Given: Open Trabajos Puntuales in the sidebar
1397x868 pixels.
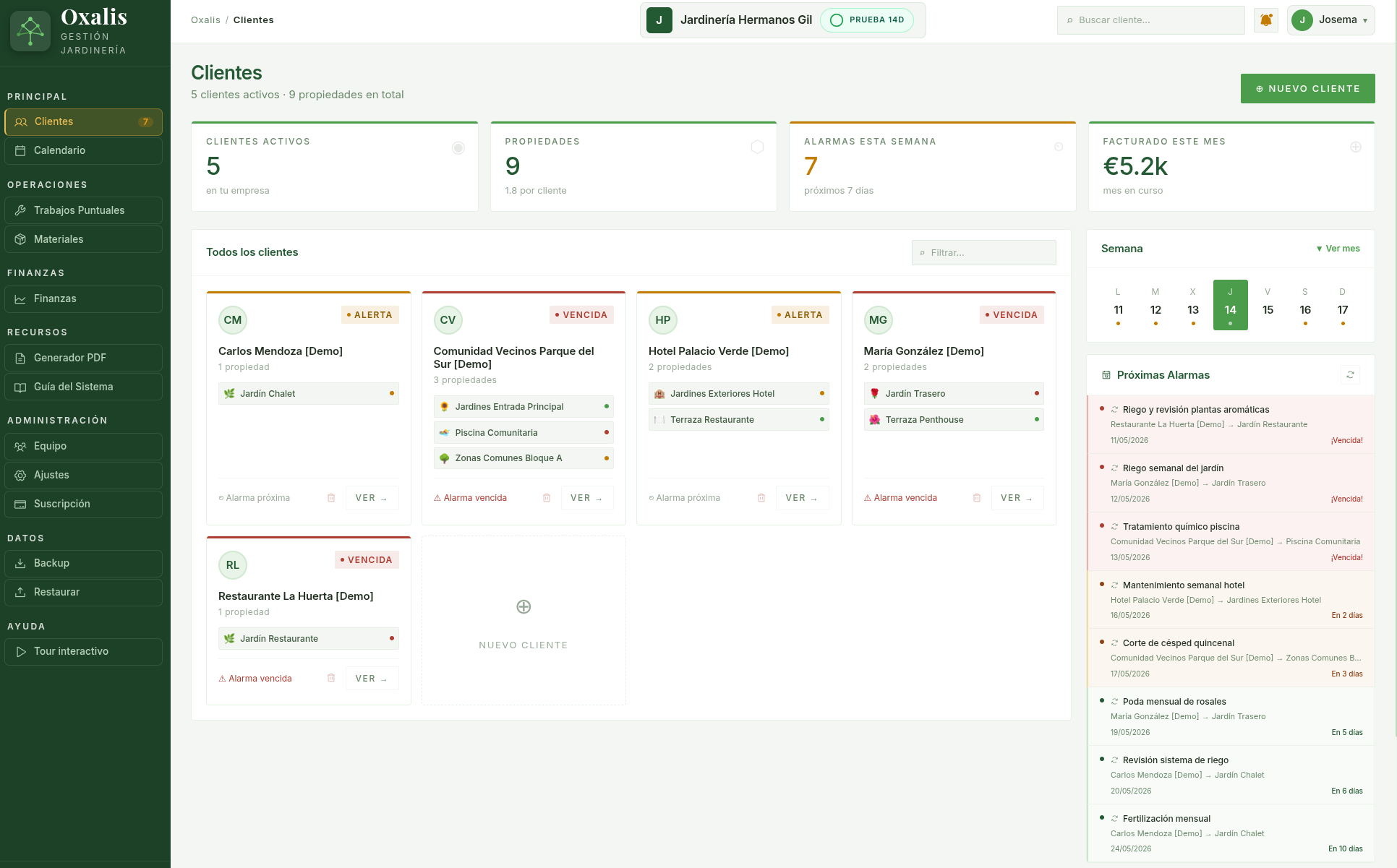Looking at the screenshot, I should tap(83, 210).
